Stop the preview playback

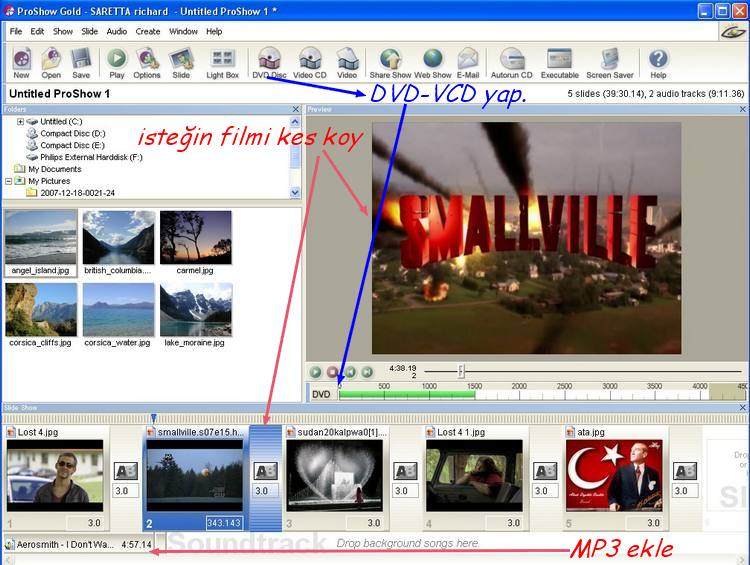(333, 372)
